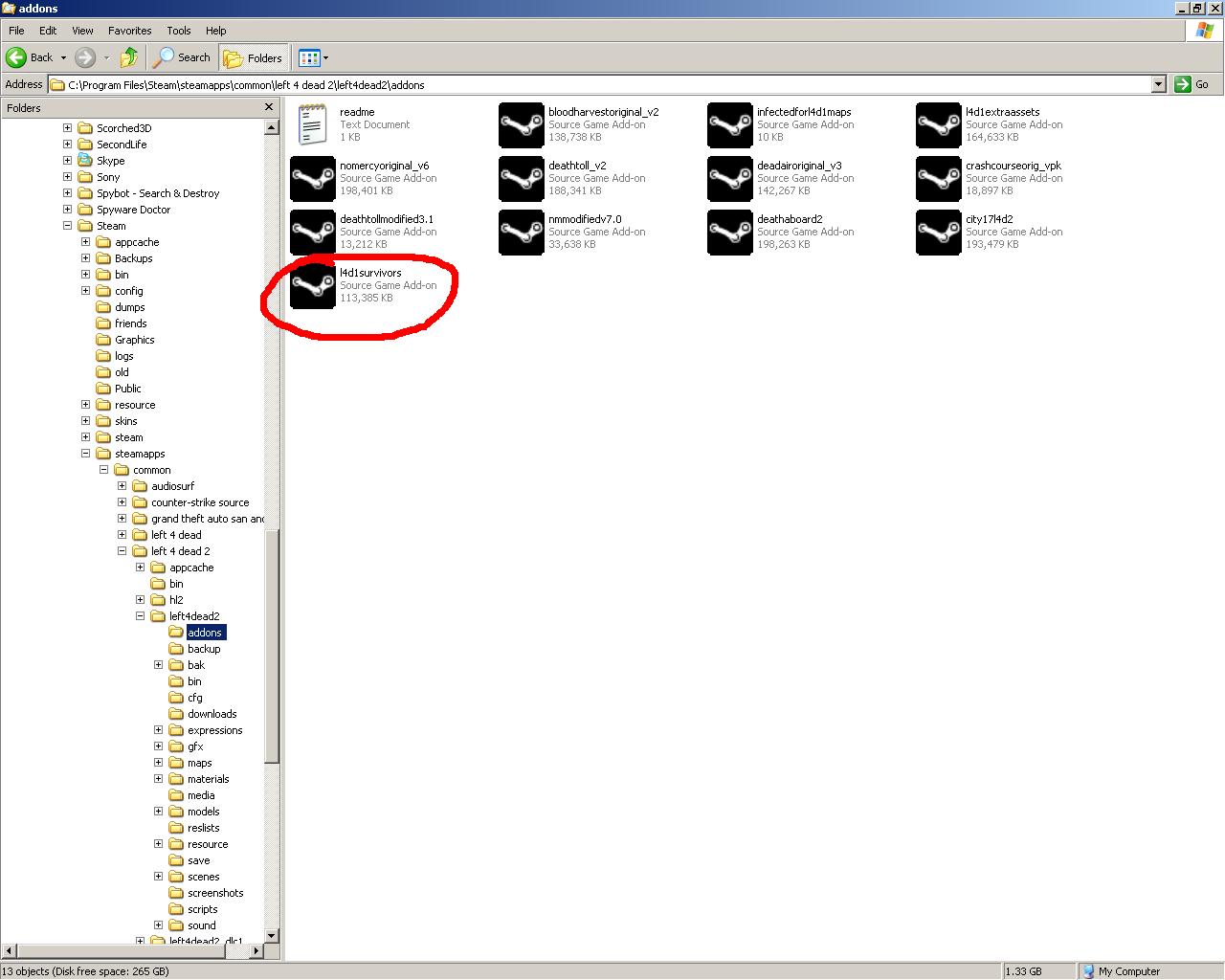Collapse the left4dead2 subfolder node
Viewport: 1225px width, 980px height.
(x=140, y=616)
